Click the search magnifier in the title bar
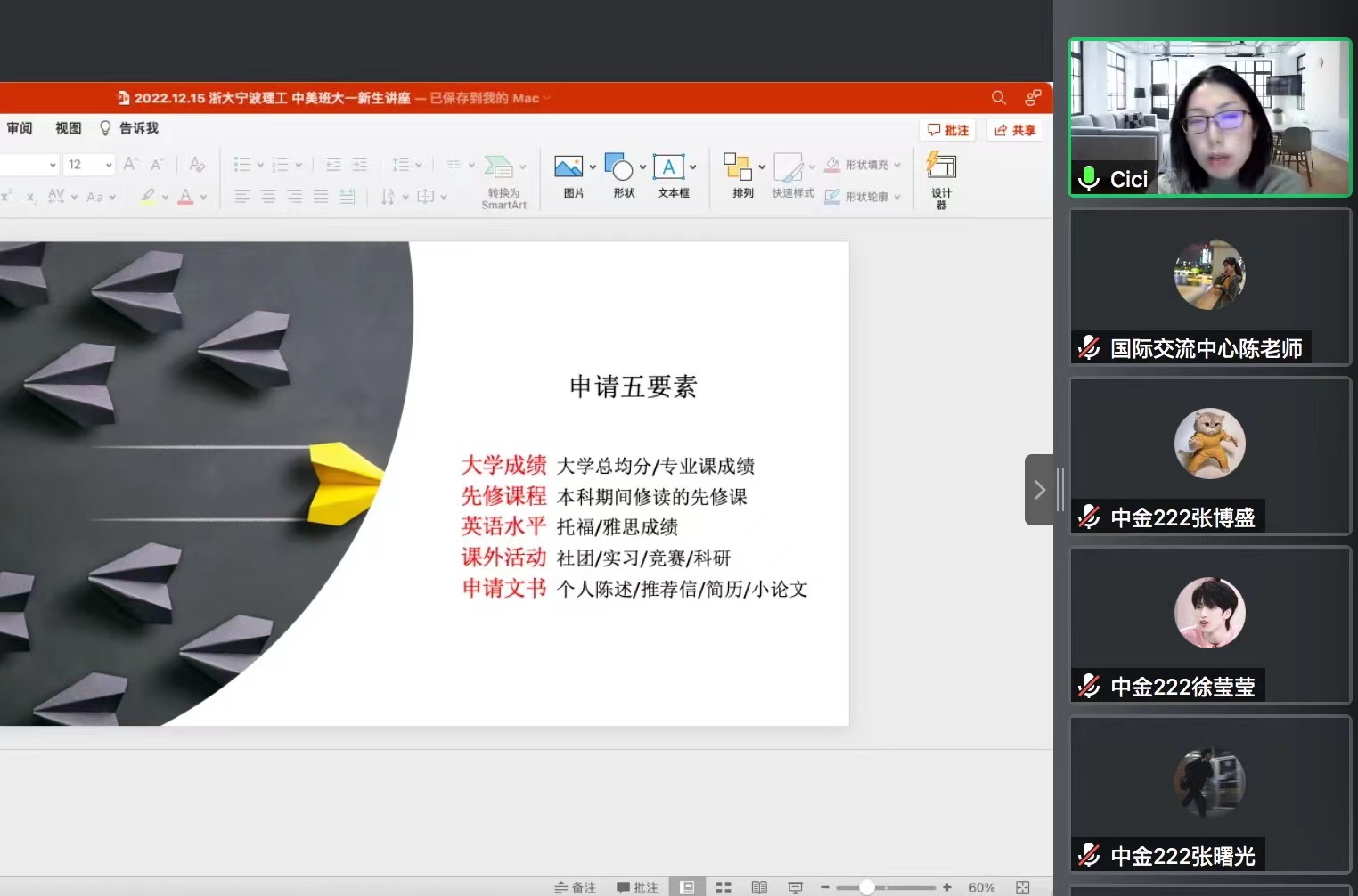1358x896 pixels. pyautogui.click(x=999, y=98)
